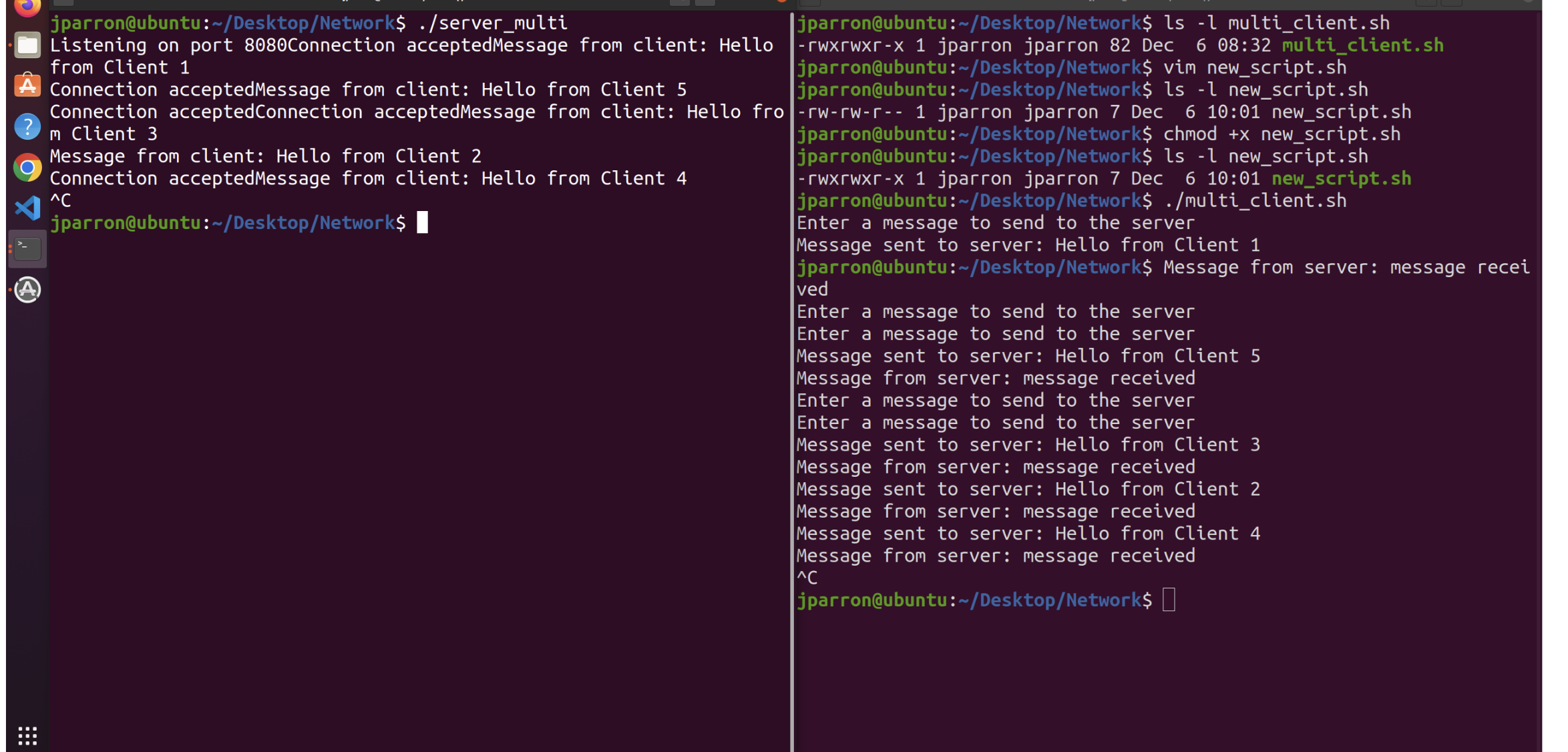Open Visual Studio Code
The image size is (1568, 752).
(x=27, y=208)
